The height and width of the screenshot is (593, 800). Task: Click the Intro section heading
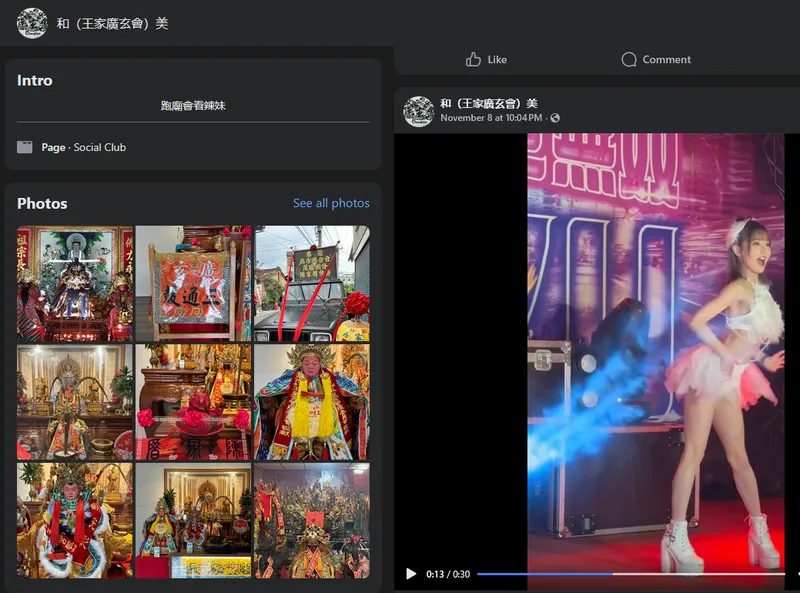35,81
